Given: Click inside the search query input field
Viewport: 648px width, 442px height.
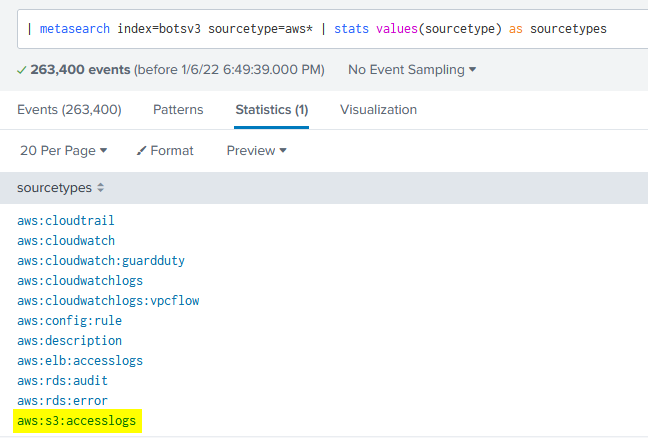Looking at the screenshot, I should coord(332,29).
